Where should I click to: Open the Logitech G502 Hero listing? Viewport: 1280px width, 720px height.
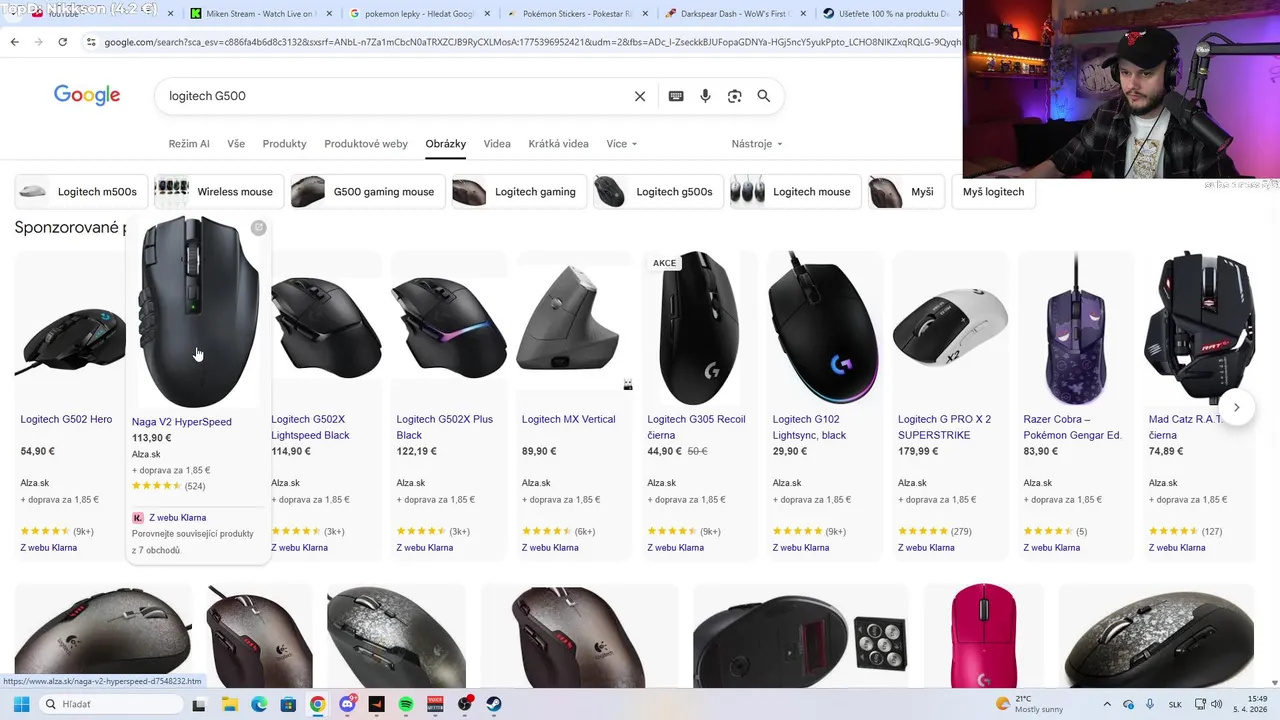pos(66,419)
